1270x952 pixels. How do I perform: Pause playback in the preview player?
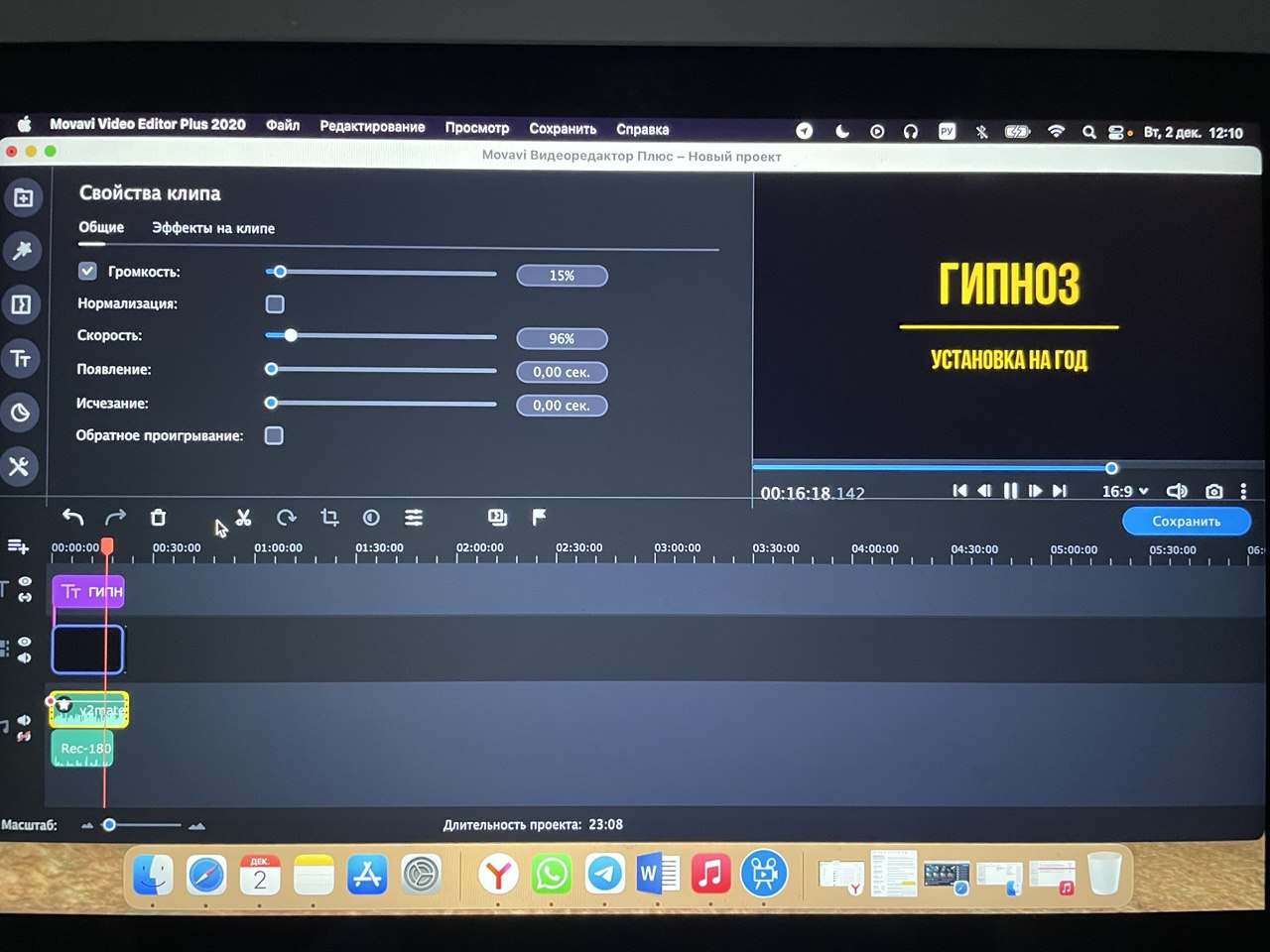1010,491
